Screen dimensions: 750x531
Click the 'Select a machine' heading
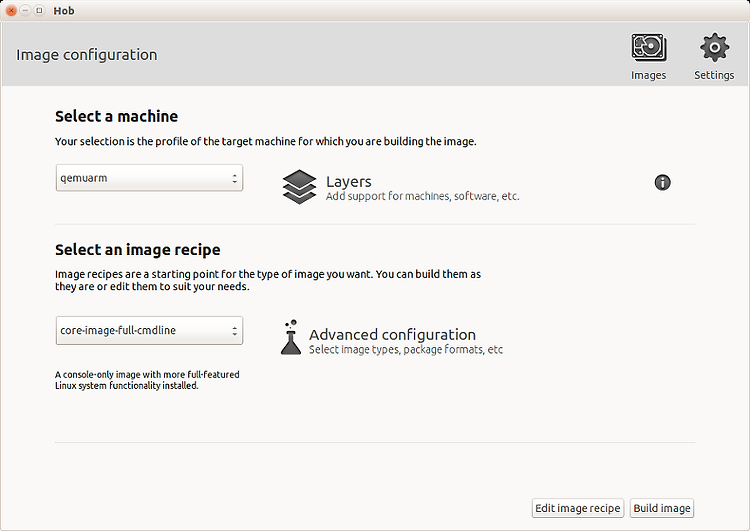116,116
